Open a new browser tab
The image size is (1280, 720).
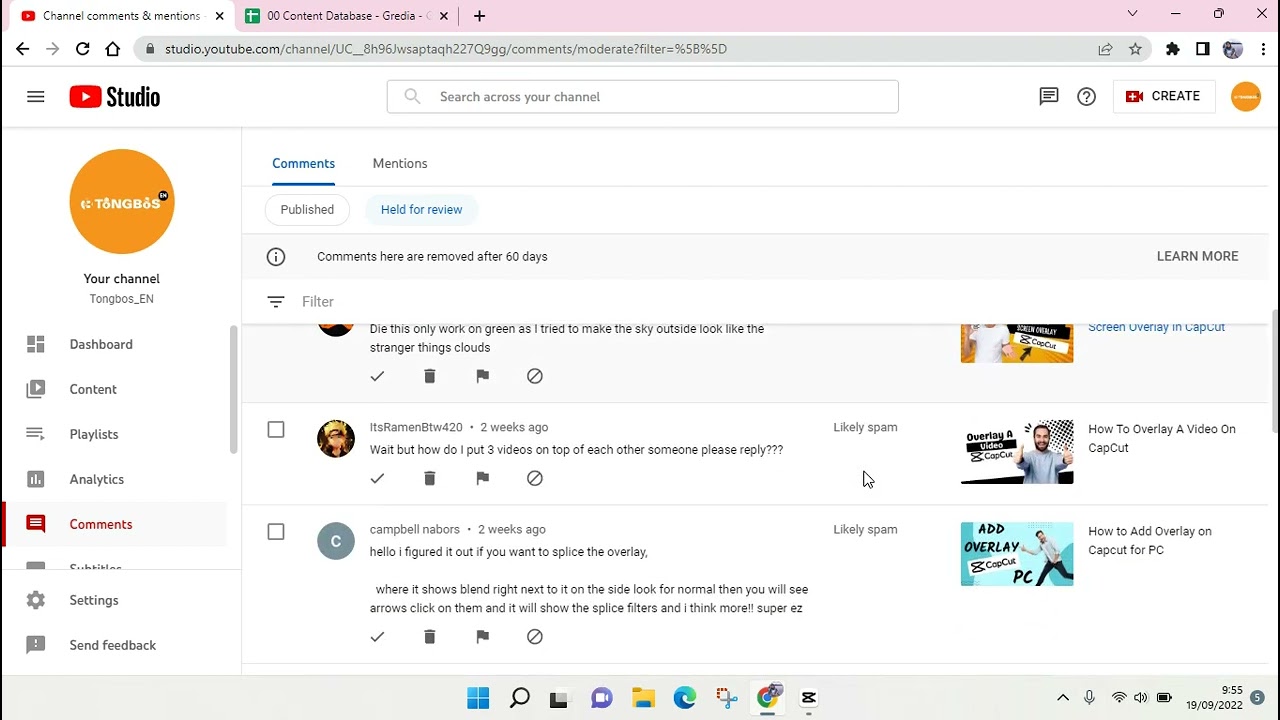479,16
